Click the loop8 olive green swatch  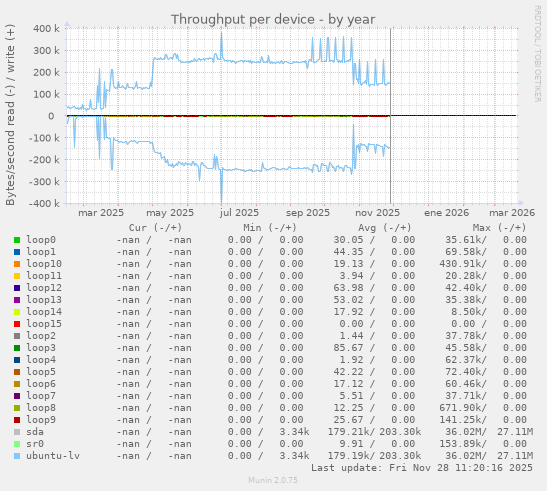tap(17, 408)
